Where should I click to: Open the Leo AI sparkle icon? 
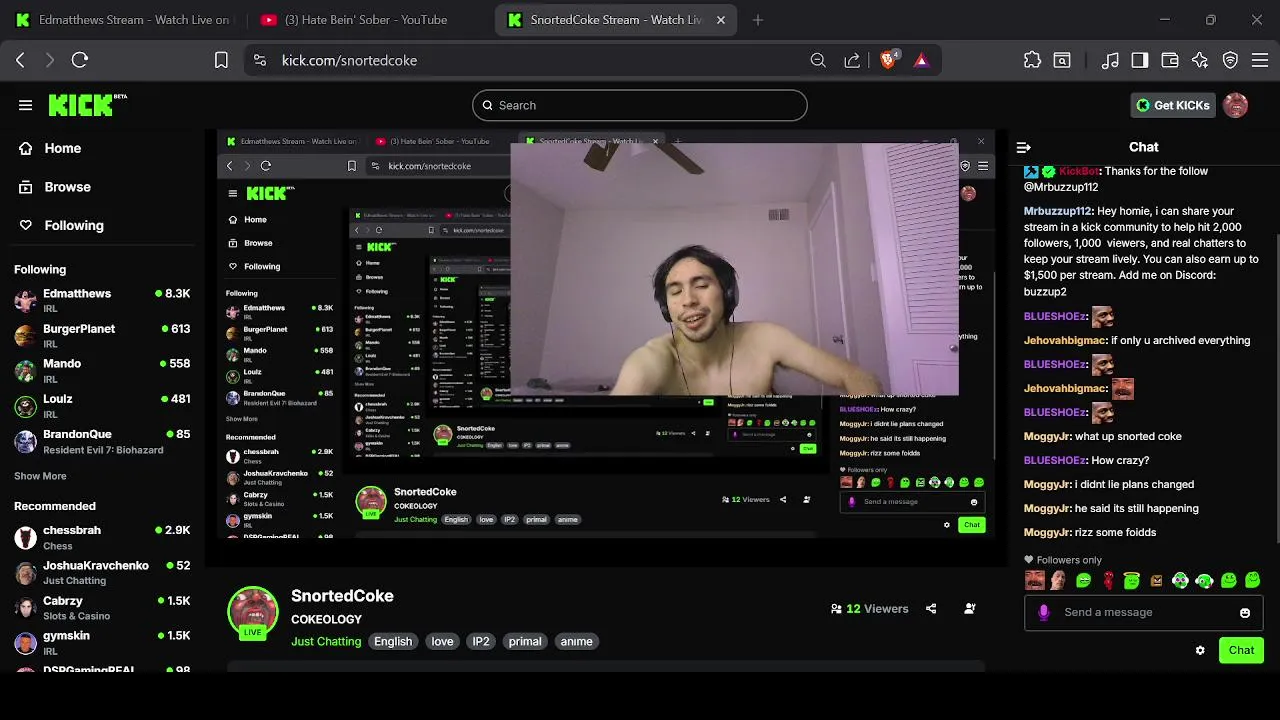tap(1200, 60)
